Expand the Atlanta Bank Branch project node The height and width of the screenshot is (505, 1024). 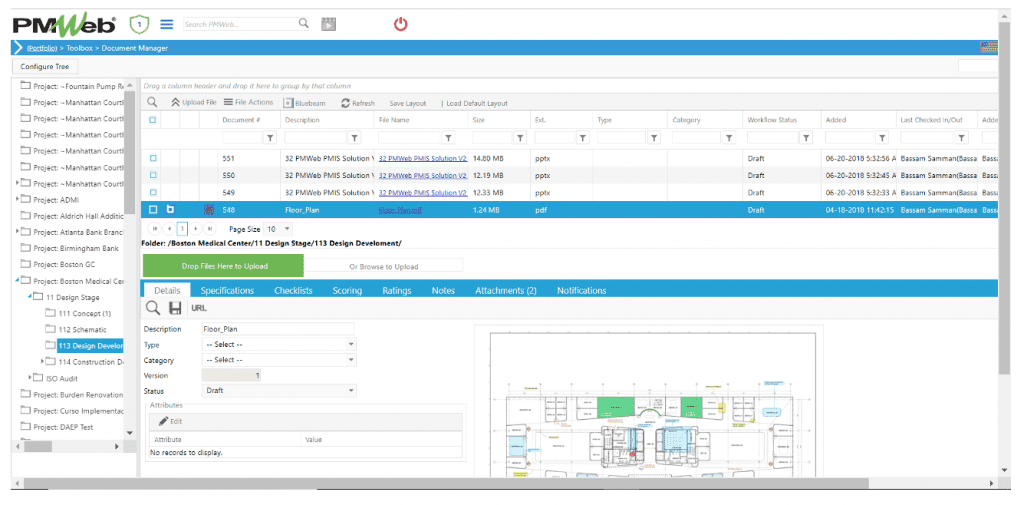click(x=17, y=231)
